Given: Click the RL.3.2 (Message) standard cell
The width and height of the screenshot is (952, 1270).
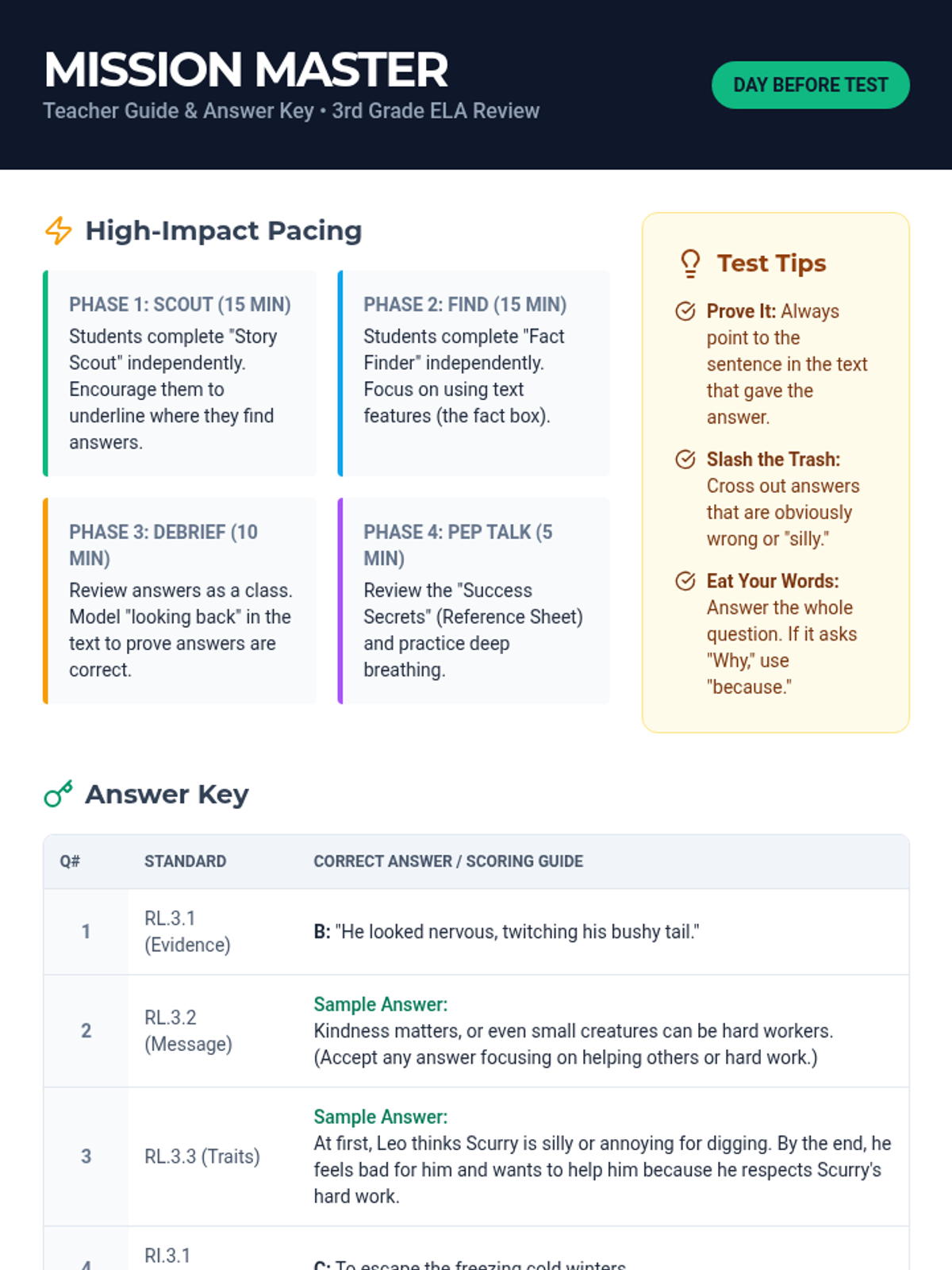Looking at the screenshot, I should coord(188,1031).
